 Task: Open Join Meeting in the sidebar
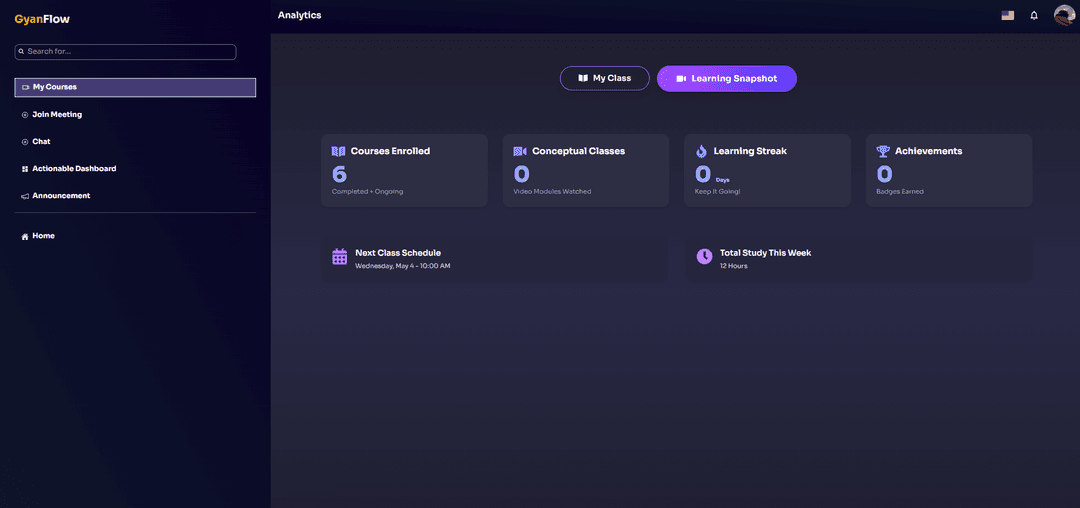click(x=57, y=115)
